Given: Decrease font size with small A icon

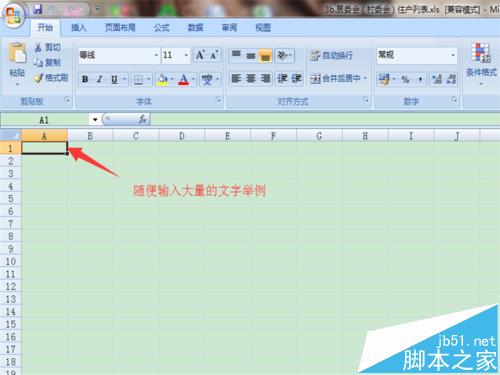Looking at the screenshot, I should pyautogui.click(x=214, y=55).
